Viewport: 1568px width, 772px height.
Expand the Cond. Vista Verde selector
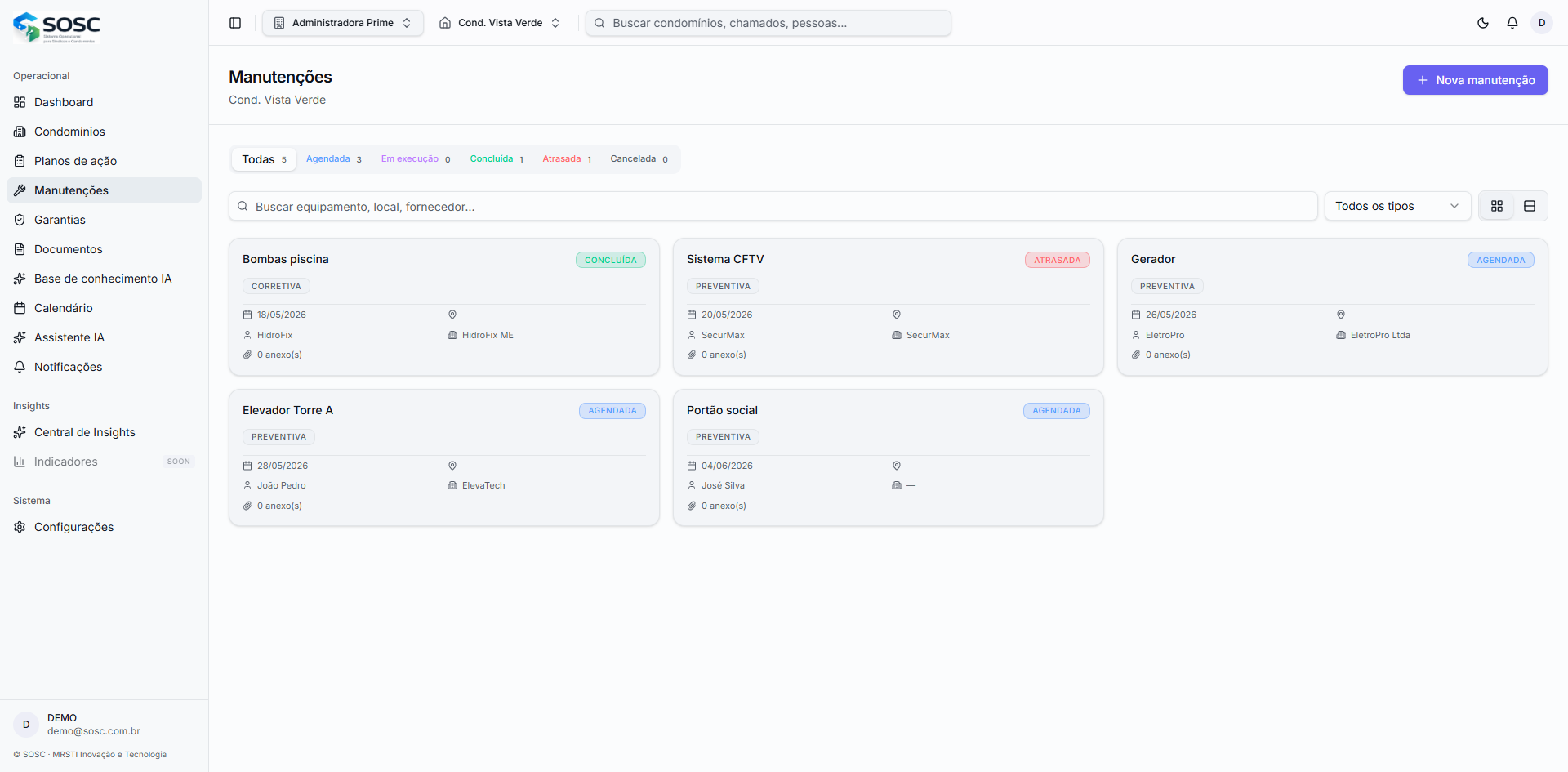[x=500, y=23]
